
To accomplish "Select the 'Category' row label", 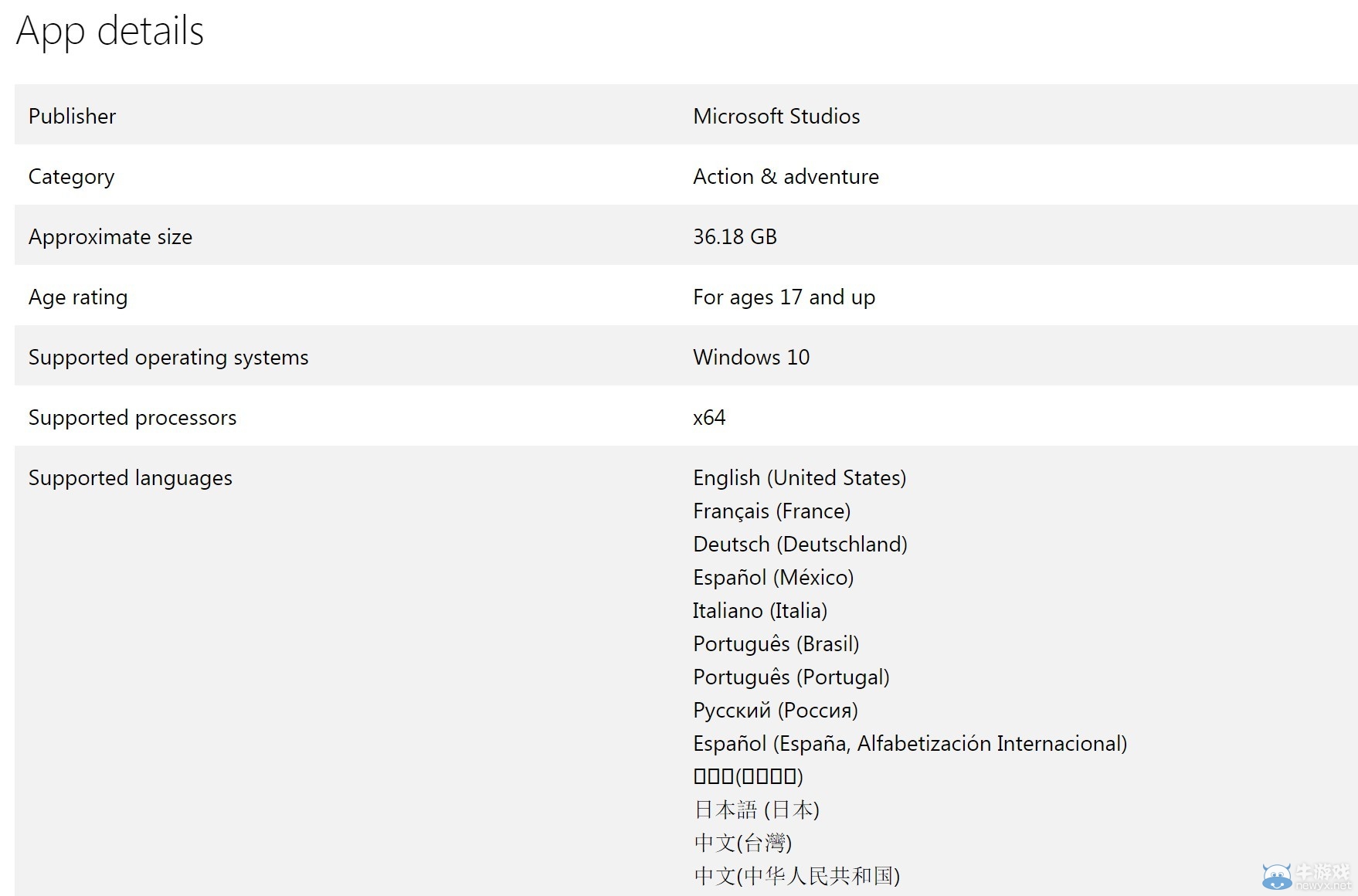I will click(71, 177).
